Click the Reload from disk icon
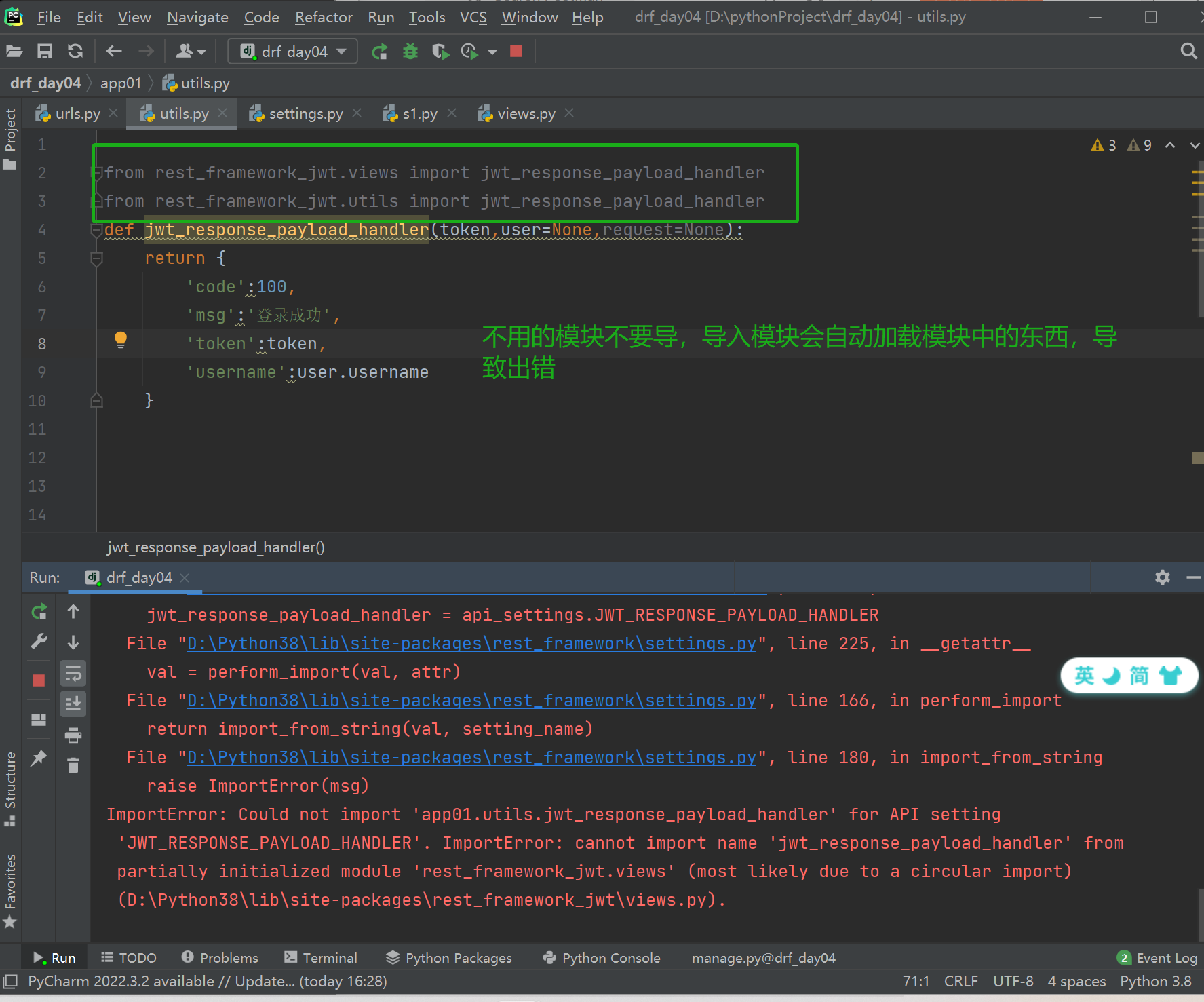 75,52
